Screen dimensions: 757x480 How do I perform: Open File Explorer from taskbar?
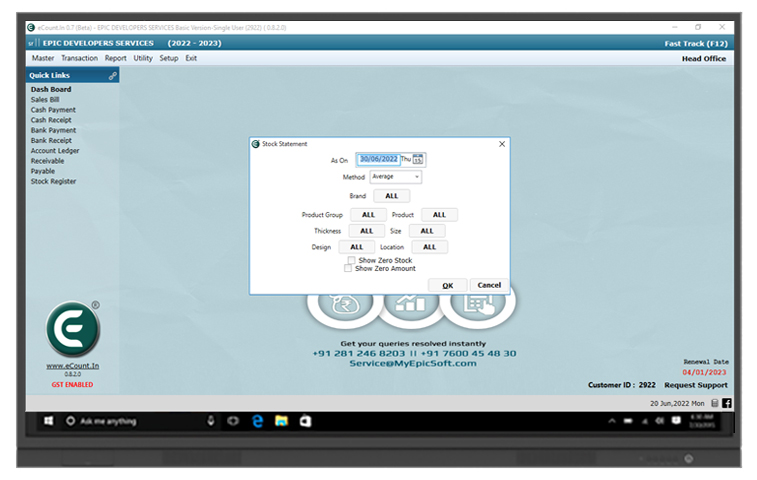281,421
